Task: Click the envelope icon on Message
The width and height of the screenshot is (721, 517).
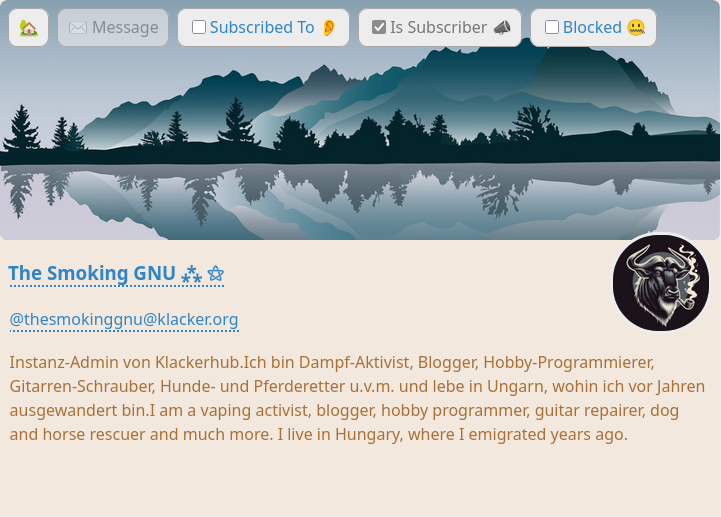Action: coord(77,28)
